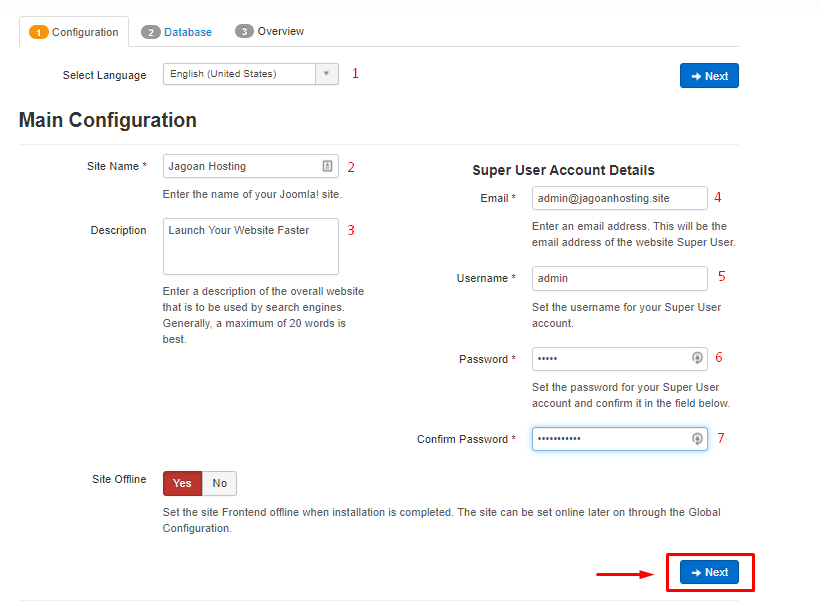Set Site Offline to Yes
This screenshot has height=606, width=820.
(x=183, y=483)
